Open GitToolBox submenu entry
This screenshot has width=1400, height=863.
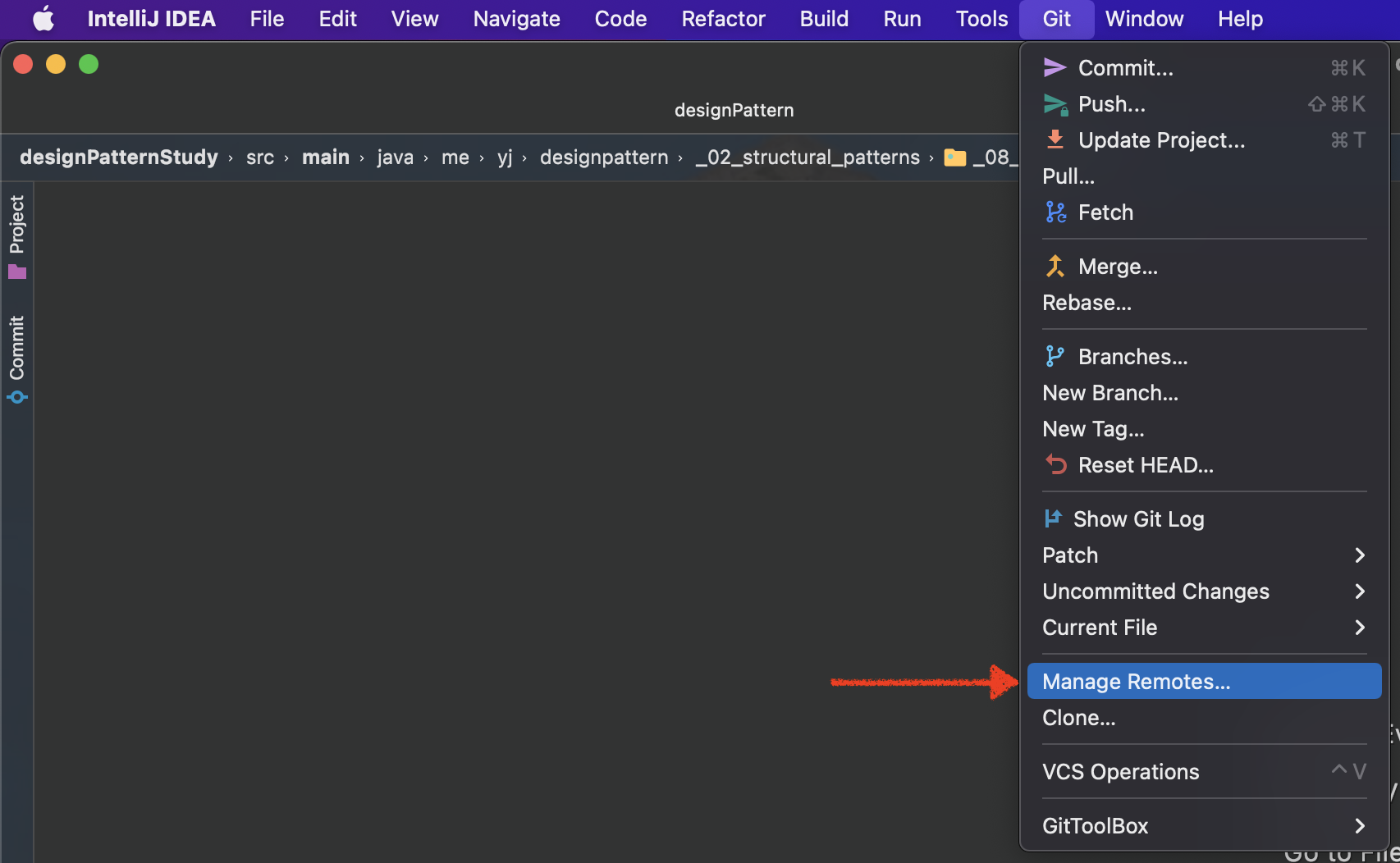click(x=1204, y=826)
